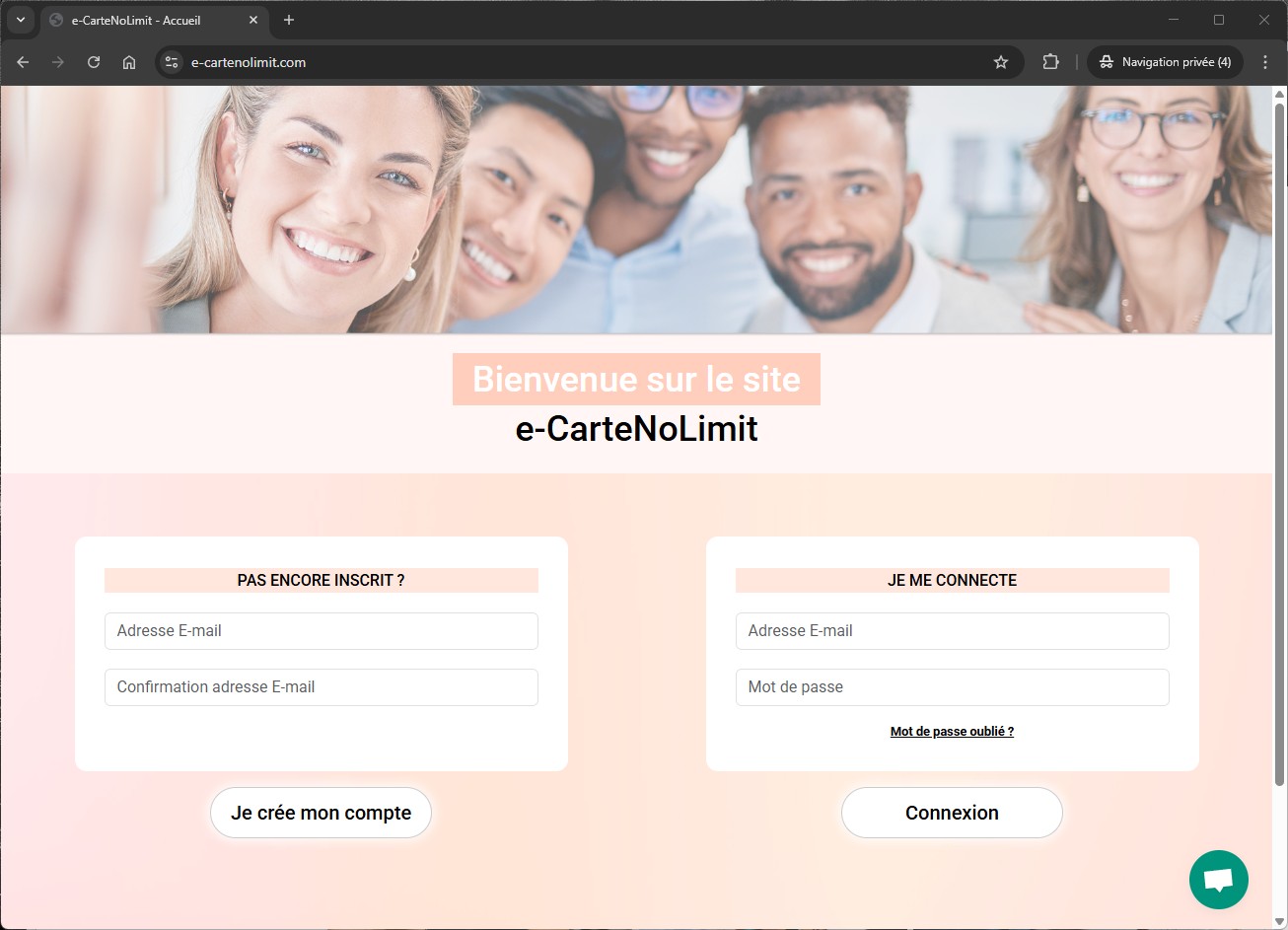
Task: Open the Chrome three-dot menu
Action: (1265, 62)
